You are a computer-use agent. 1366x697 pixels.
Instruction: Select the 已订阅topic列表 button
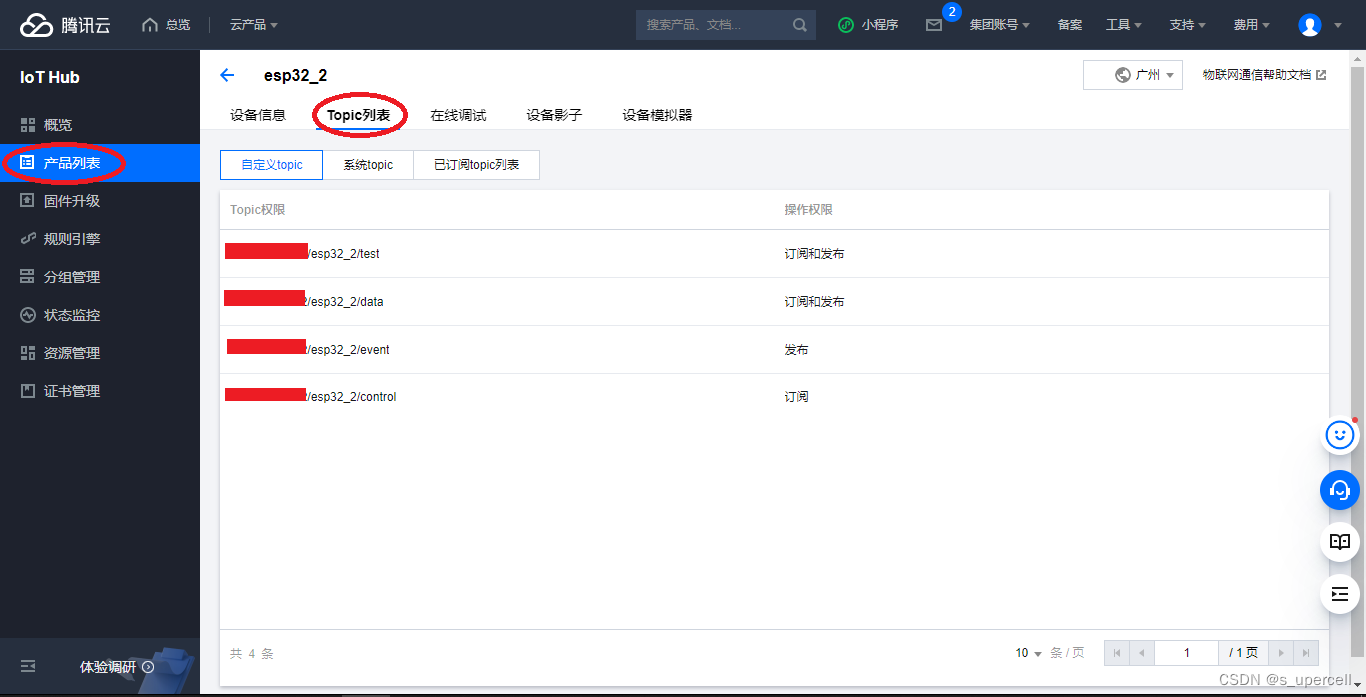point(476,165)
